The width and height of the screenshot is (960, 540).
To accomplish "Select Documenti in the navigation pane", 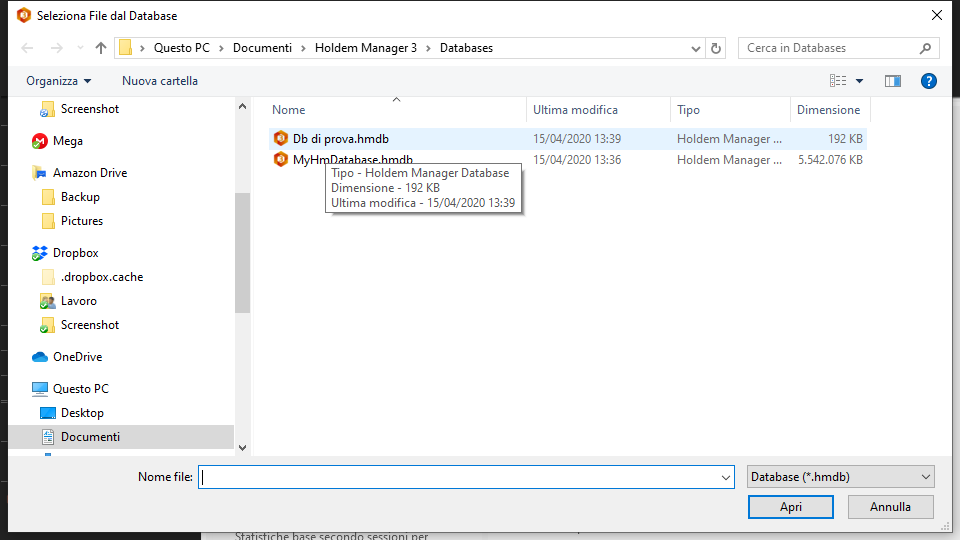I will 90,437.
